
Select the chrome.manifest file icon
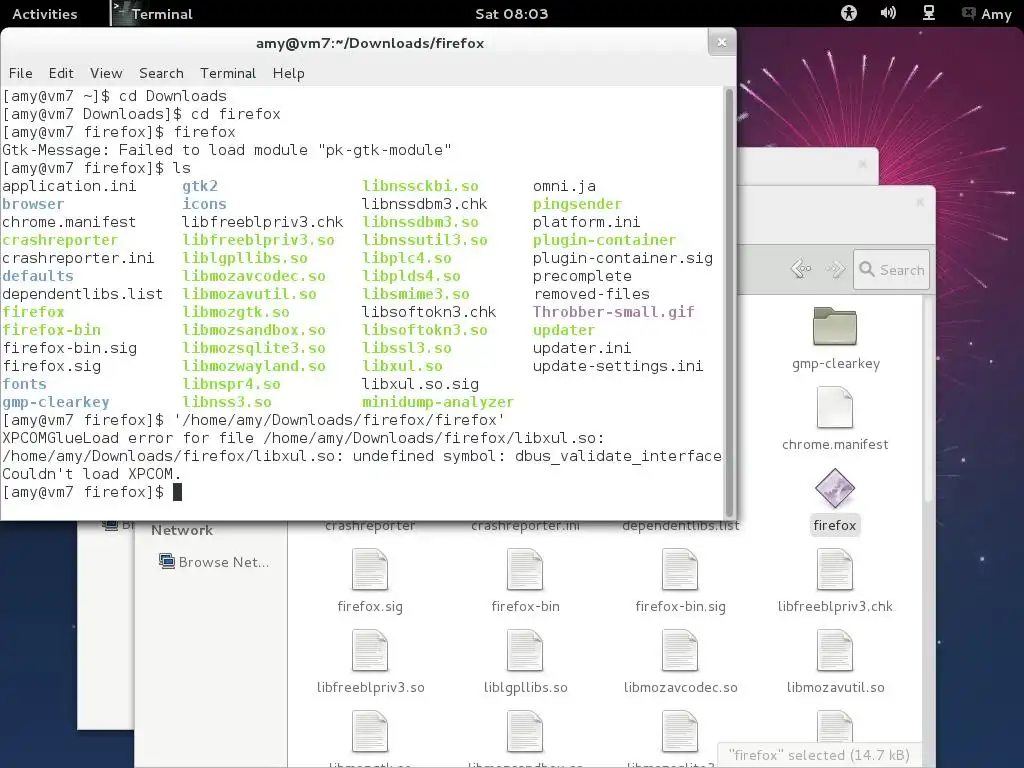[835, 407]
